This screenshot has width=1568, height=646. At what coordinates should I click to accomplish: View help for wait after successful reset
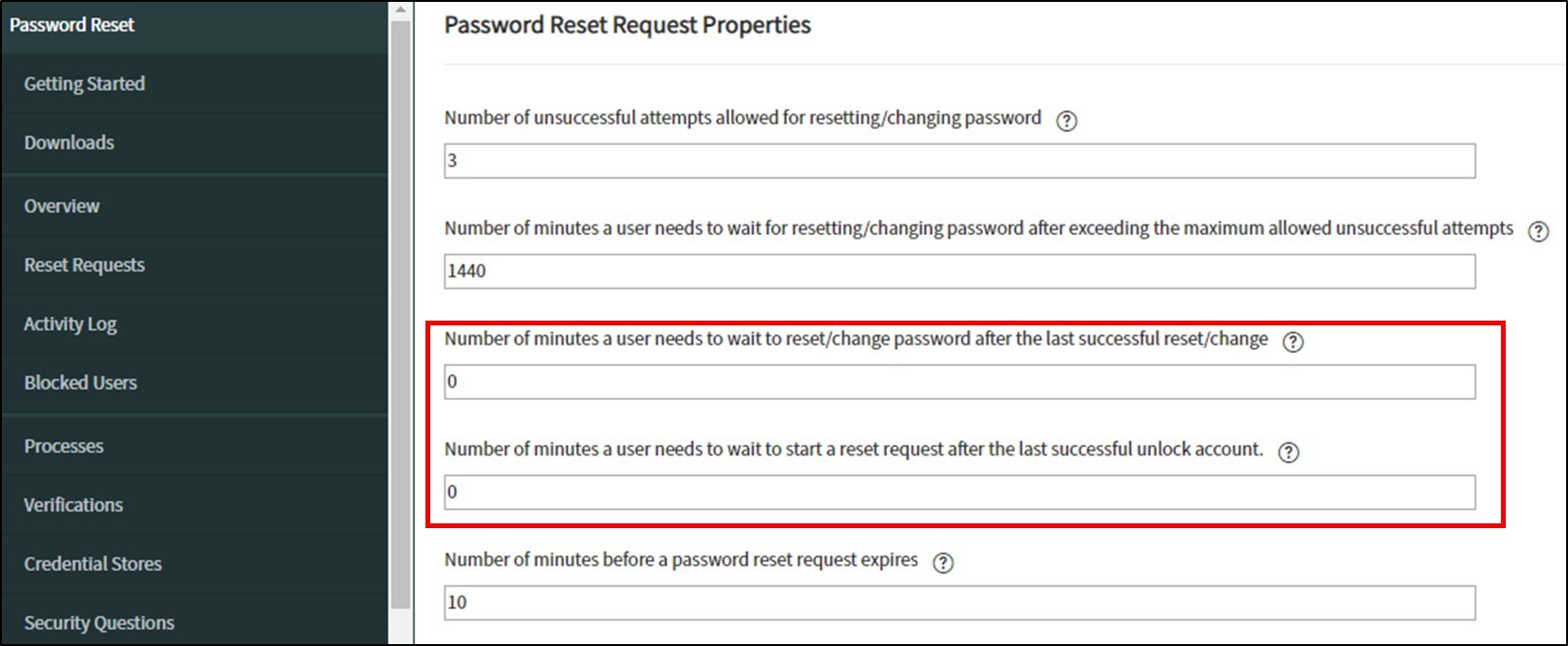[1293, 342]
